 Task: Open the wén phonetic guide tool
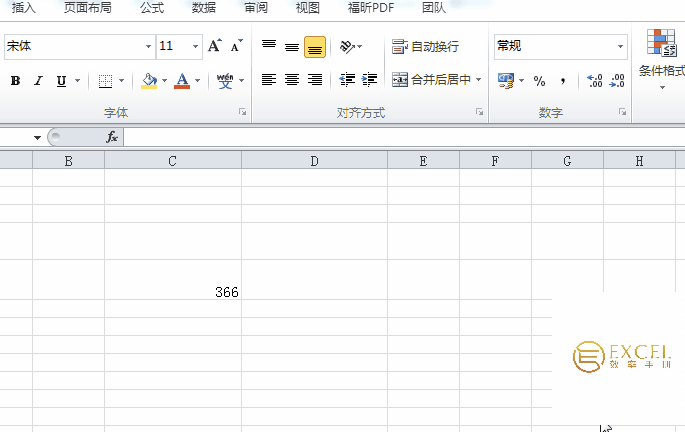click(x=225, y=81)
